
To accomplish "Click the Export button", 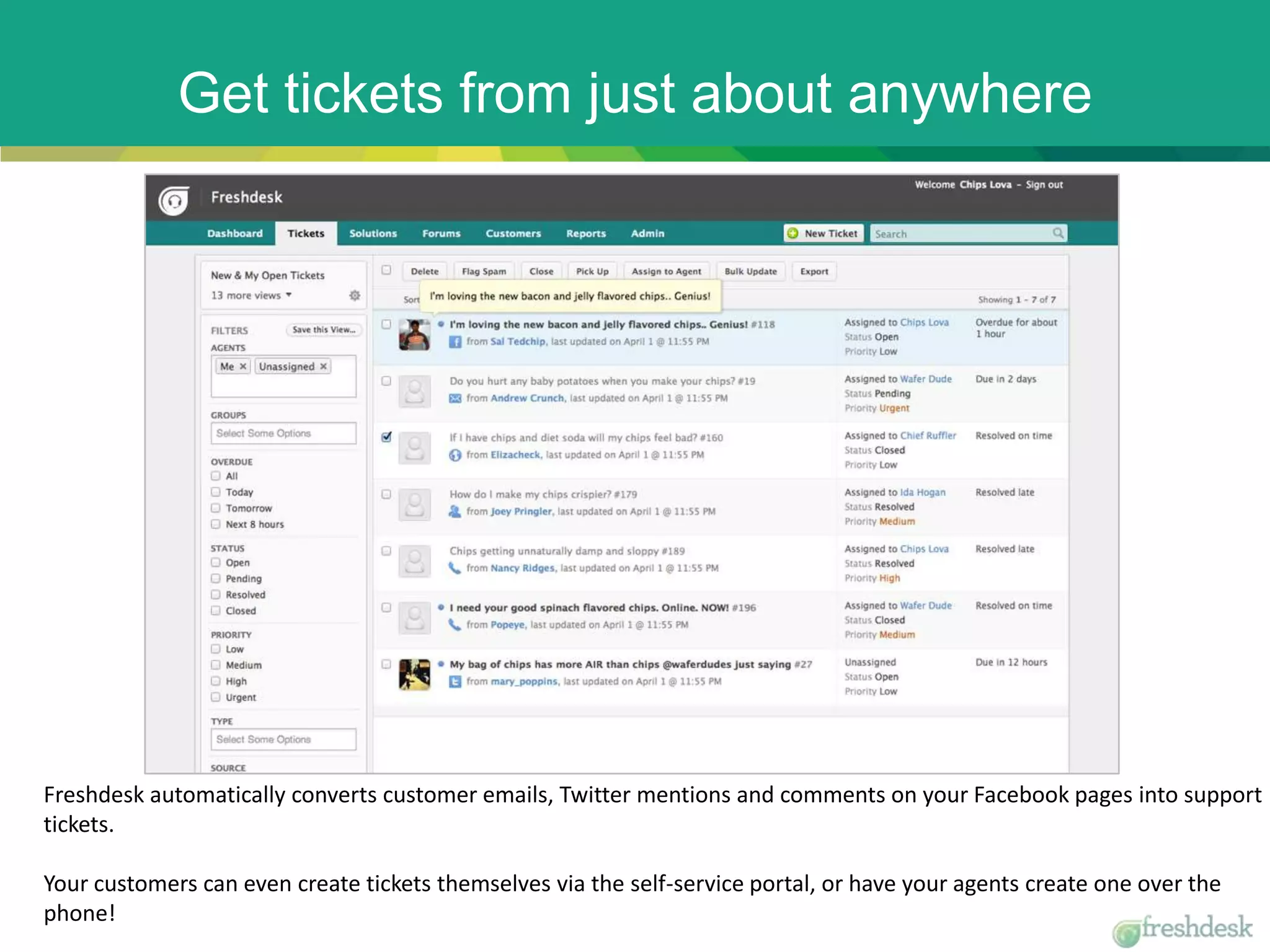I will 814,271.
